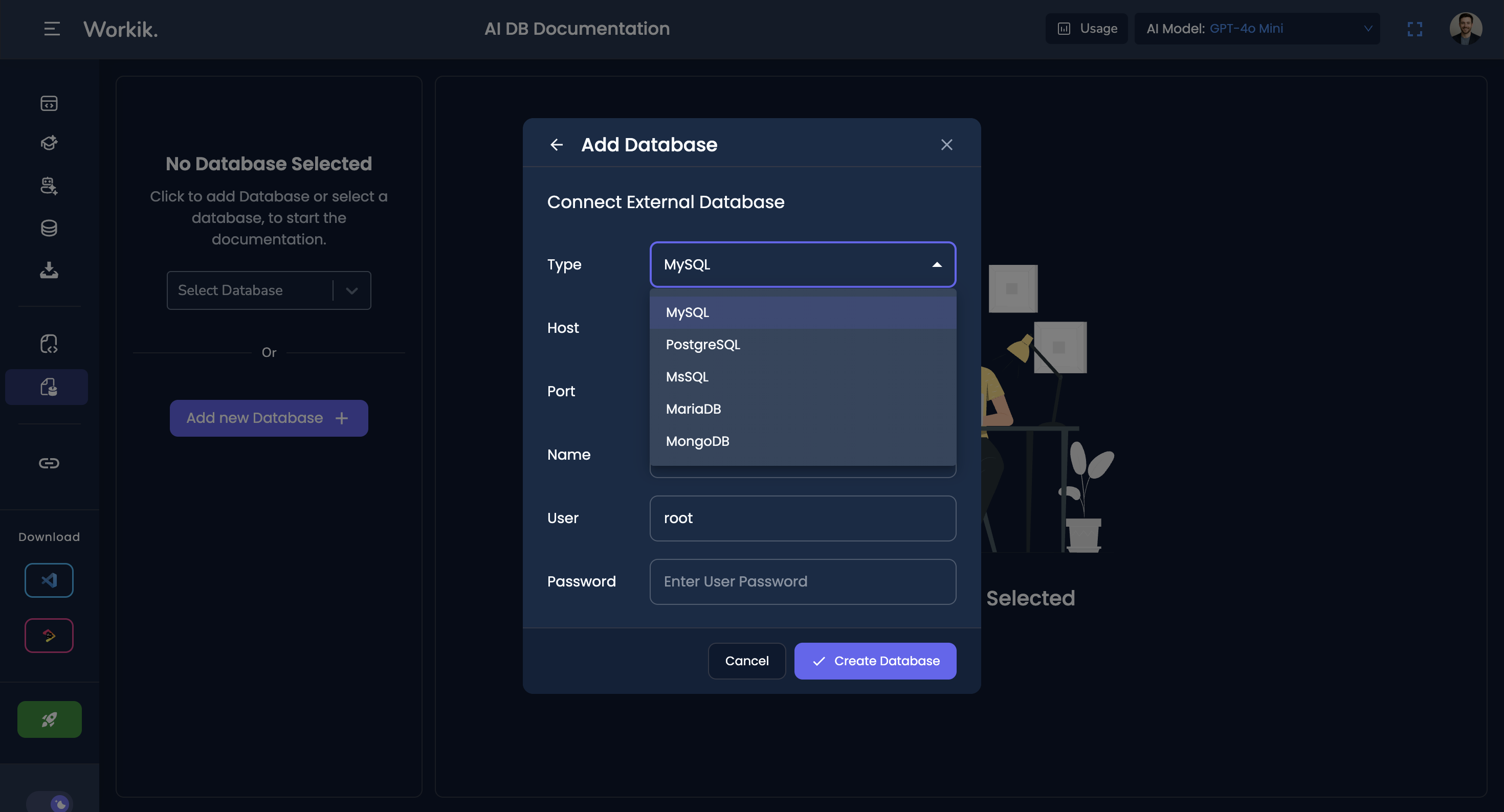Screen dimensions: 1504x812
Task: Open the link chain sidebar icon
Action: [x=49, y=463]
